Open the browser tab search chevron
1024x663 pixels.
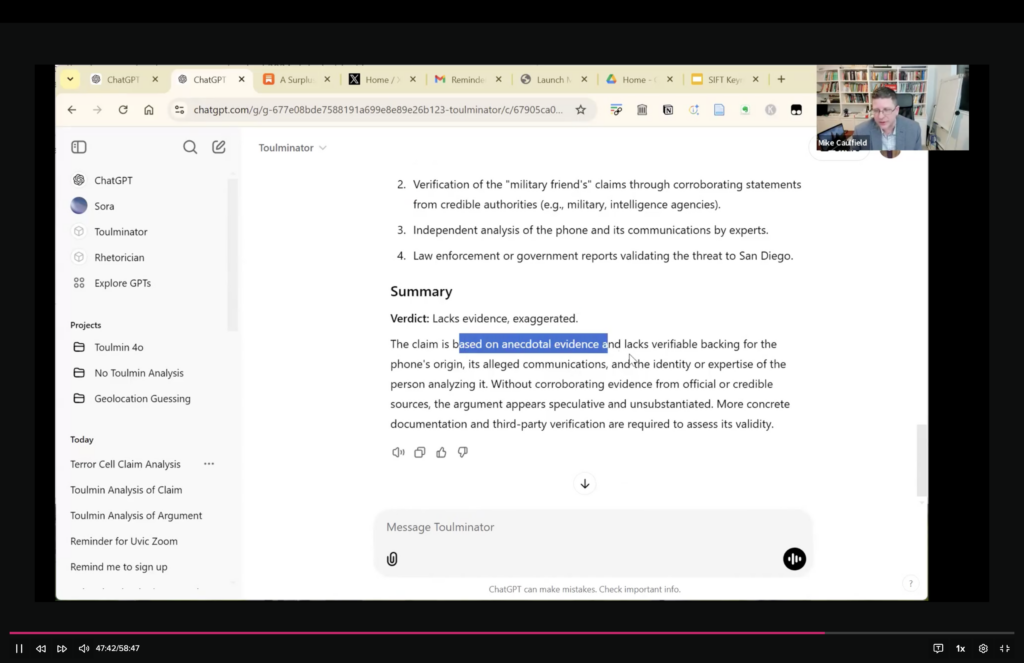pyautogui.click(x=70, y=79)
